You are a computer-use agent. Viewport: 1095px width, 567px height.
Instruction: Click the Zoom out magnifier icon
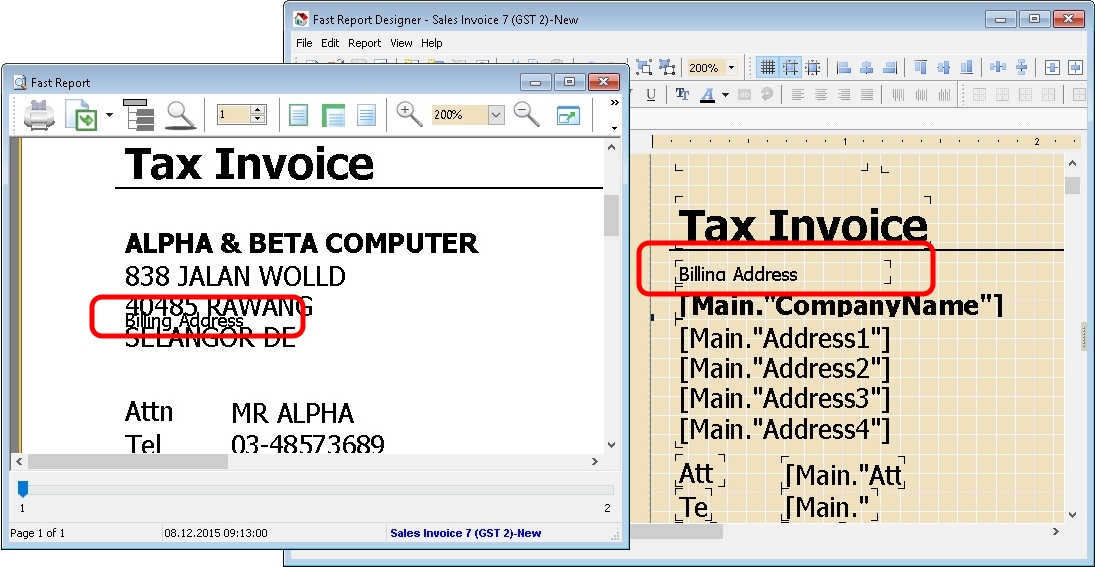pyautogui.click(x=526, y=114)
